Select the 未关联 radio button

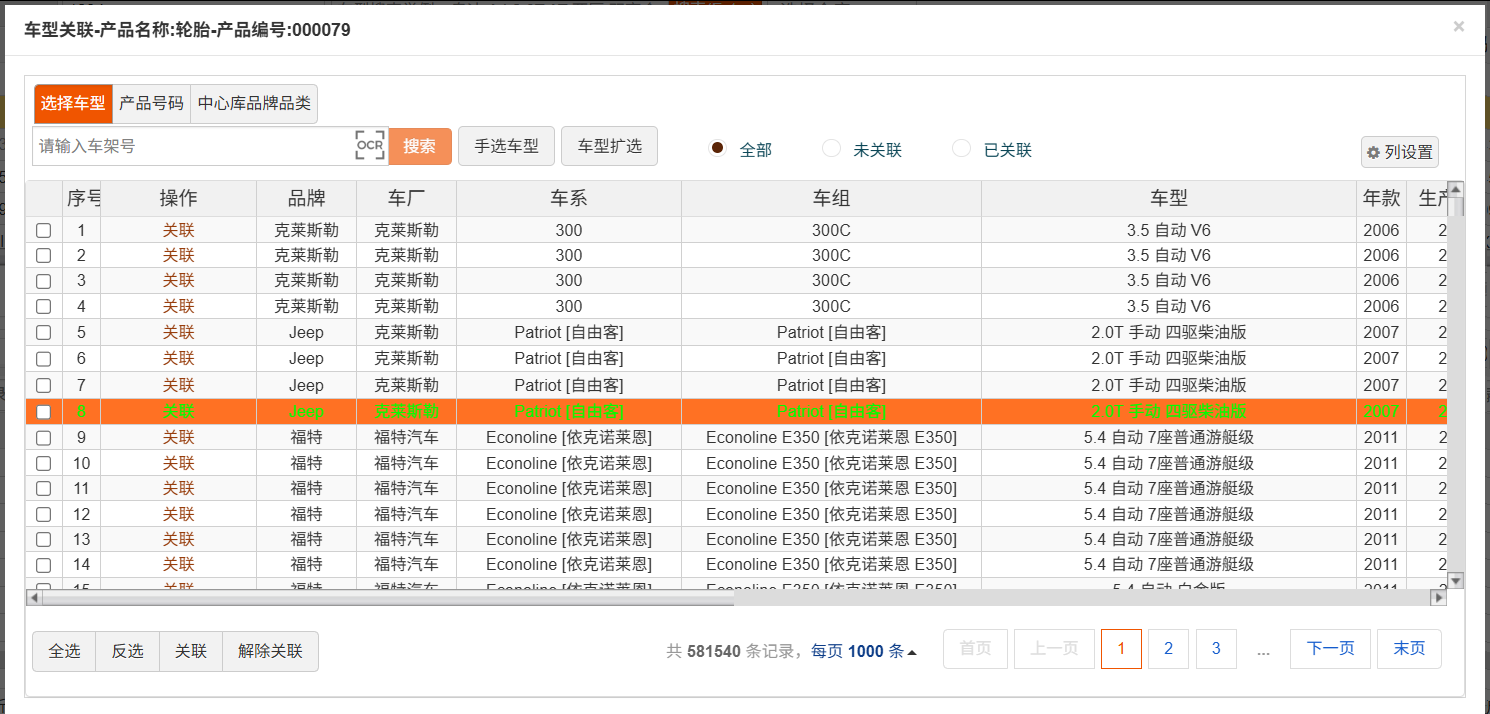831,149
